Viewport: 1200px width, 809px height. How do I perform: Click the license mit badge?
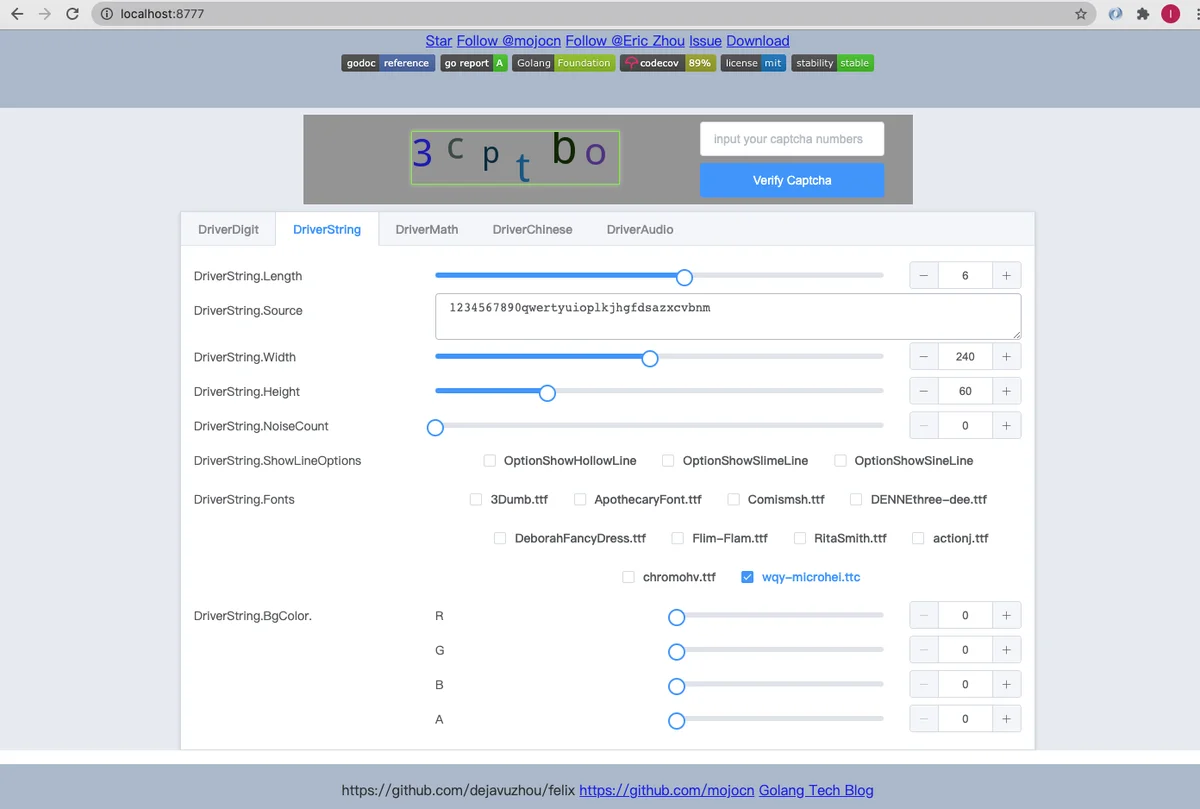point(754,63)
